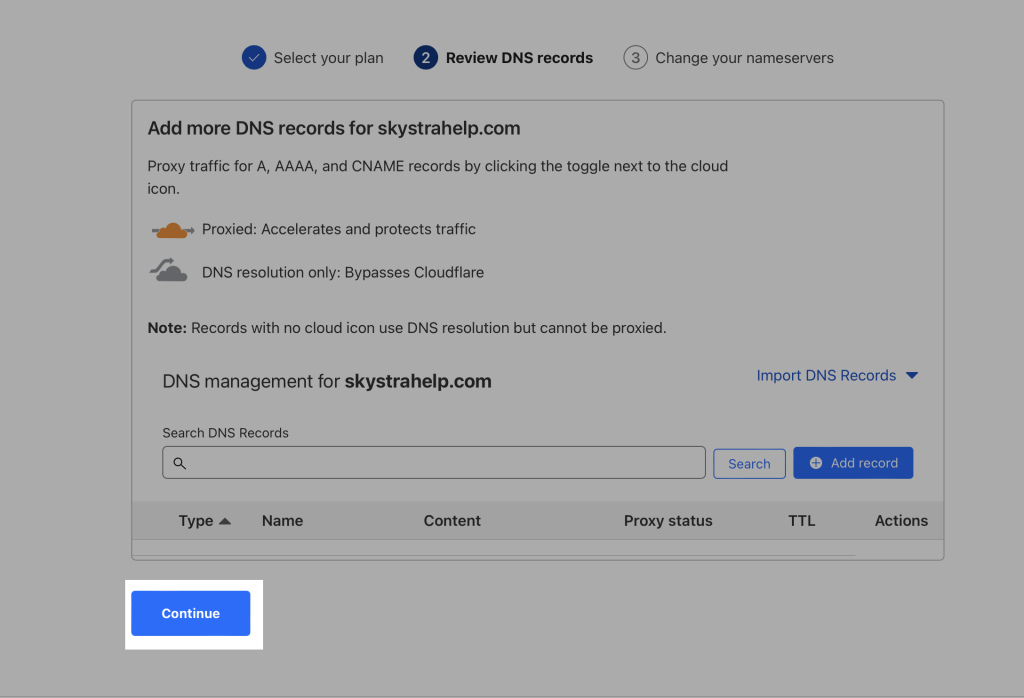Open the Change your nameservers step
Viewport: 1024px width, 698px height.
(744, 58)
